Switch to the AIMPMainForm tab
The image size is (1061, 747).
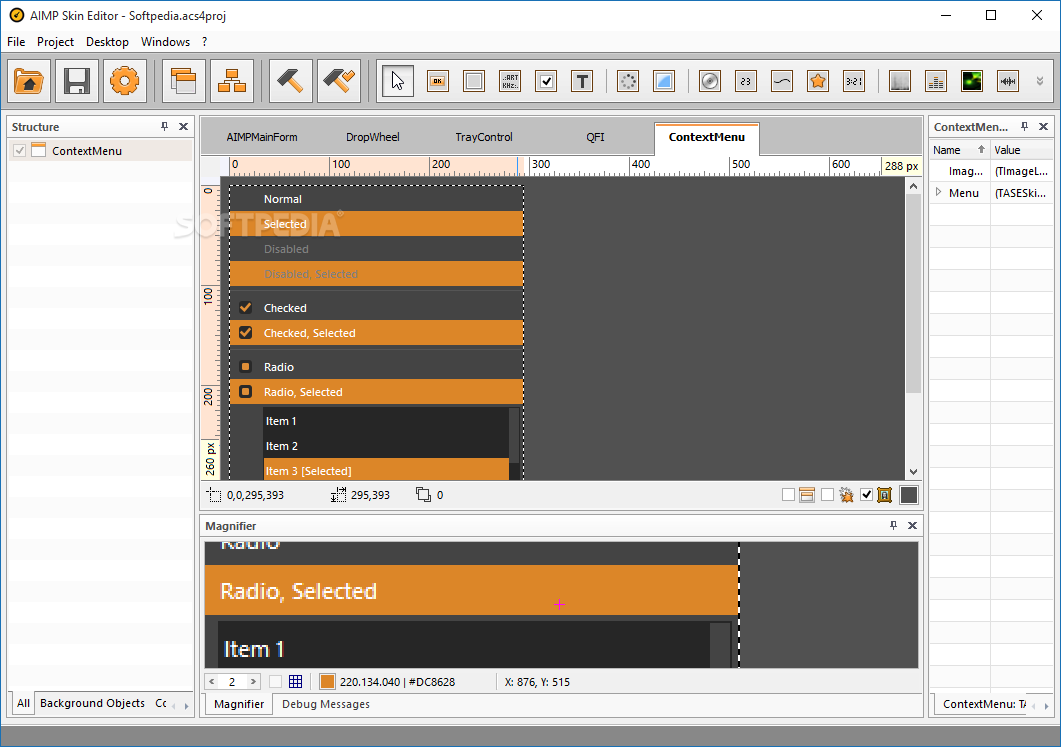point(262,137)
